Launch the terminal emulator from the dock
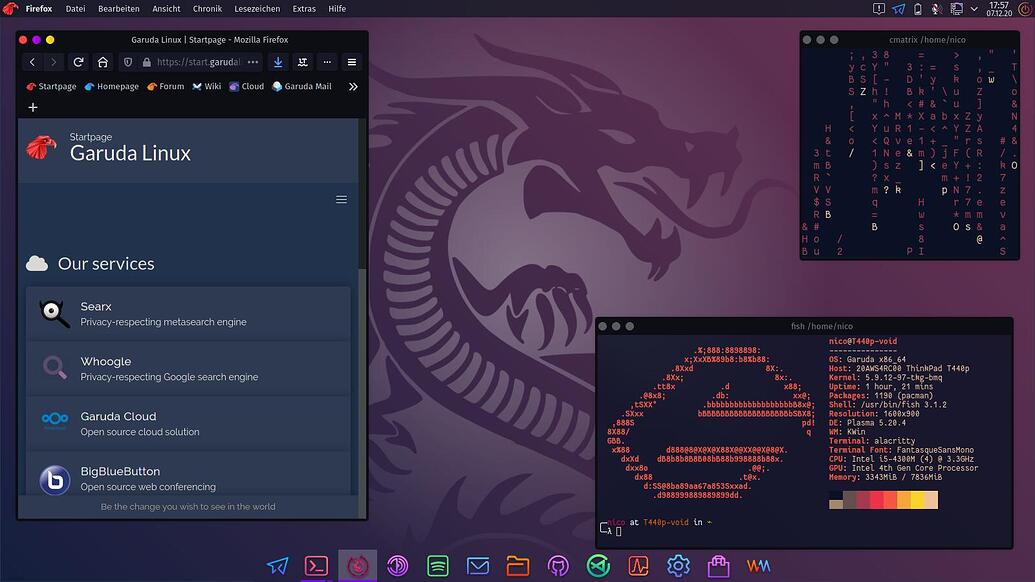Screen dimensions: 1035x582 click(316, 566)
